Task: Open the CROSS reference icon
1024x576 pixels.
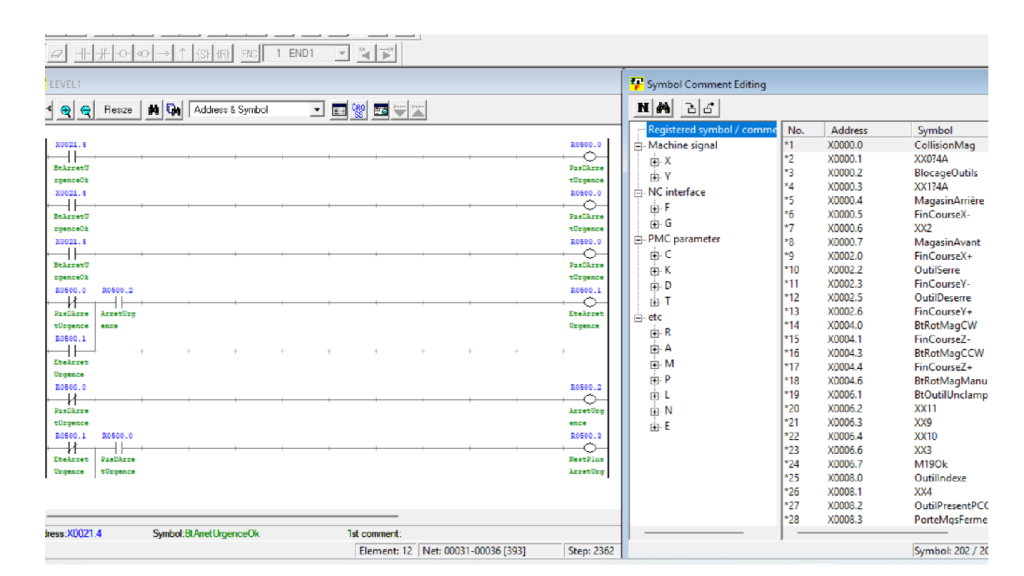Action: (x=359, y=110)
